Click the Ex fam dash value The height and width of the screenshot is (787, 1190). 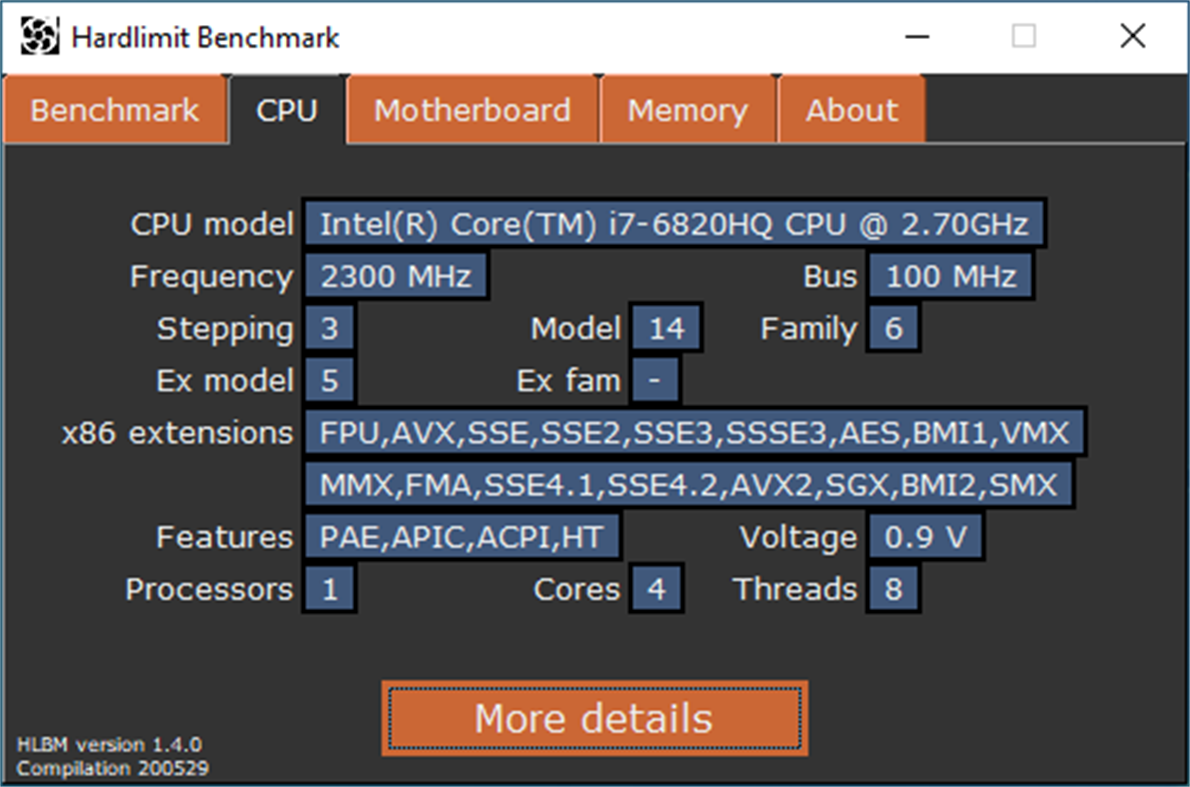pyautogui.click(x=654, y=380)
